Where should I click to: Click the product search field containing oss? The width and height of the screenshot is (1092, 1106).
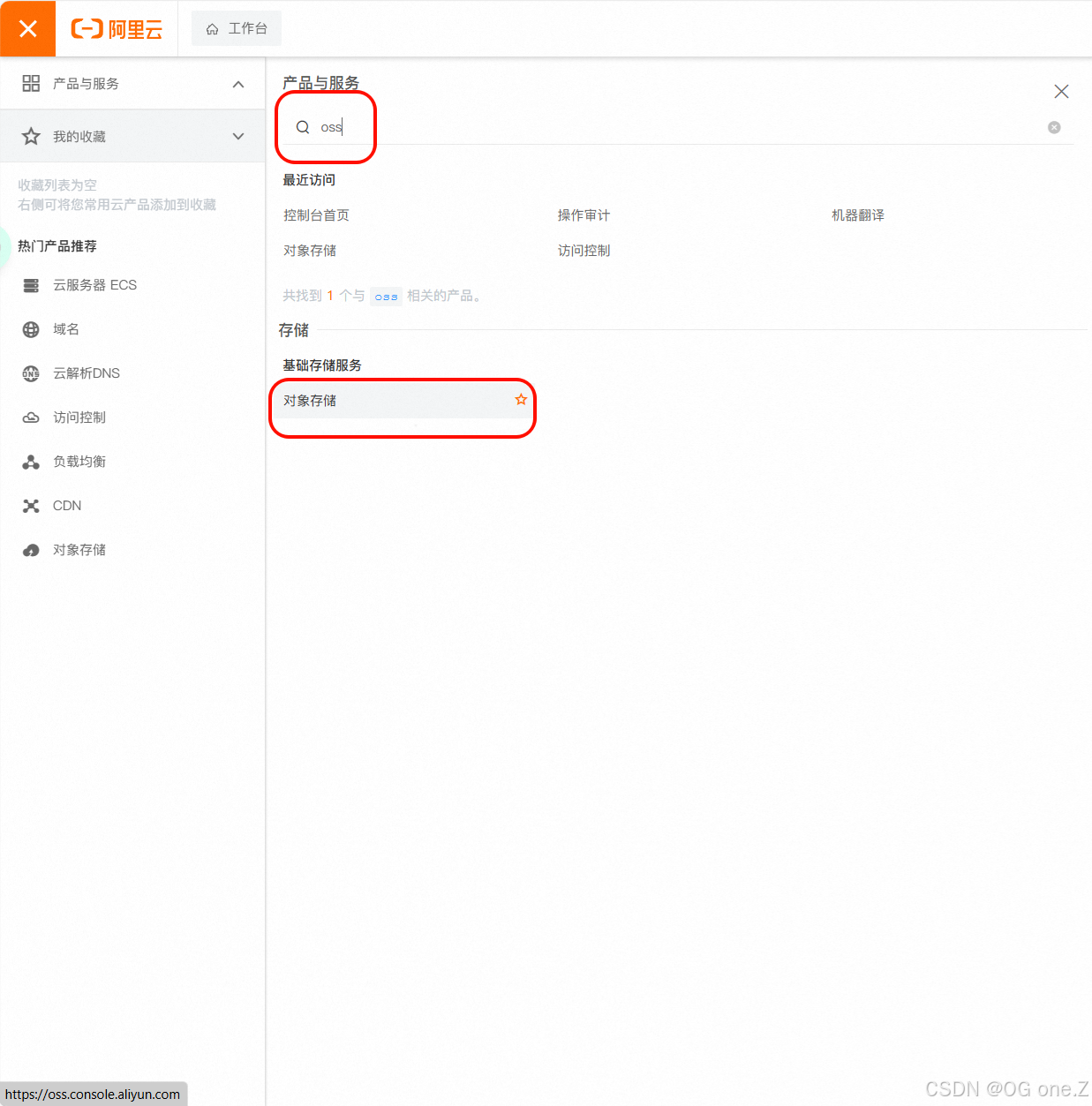(676, 127)
